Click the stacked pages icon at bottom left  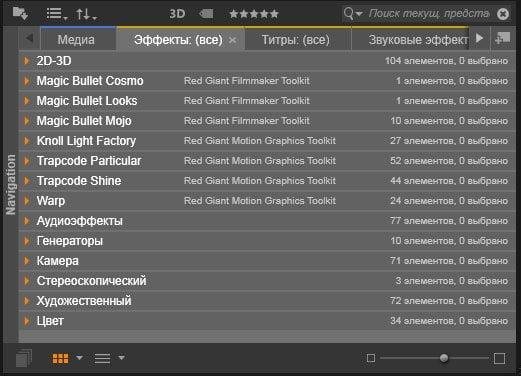(x=24, y=358)
